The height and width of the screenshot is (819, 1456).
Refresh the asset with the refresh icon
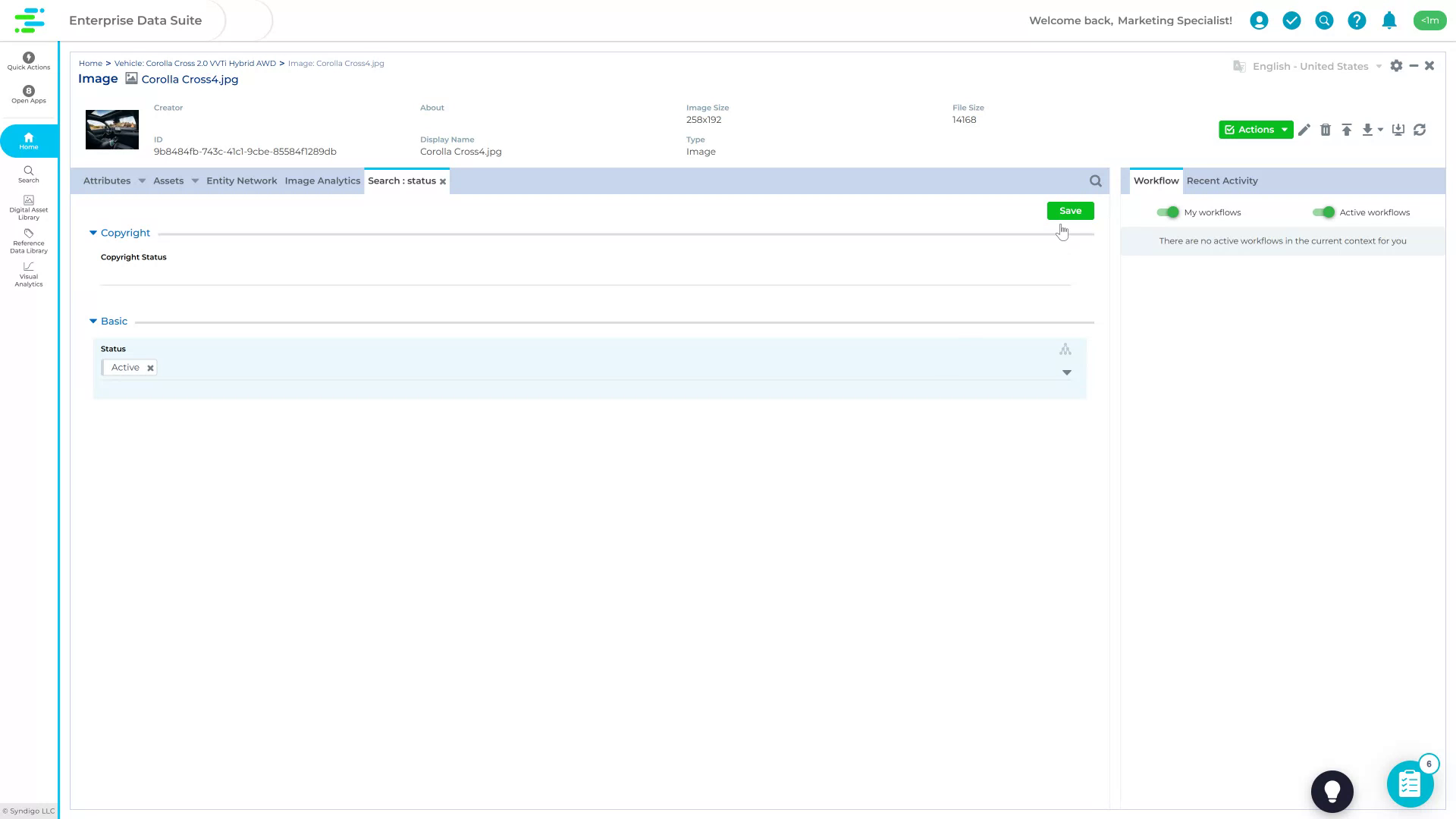pos(1420,130)
